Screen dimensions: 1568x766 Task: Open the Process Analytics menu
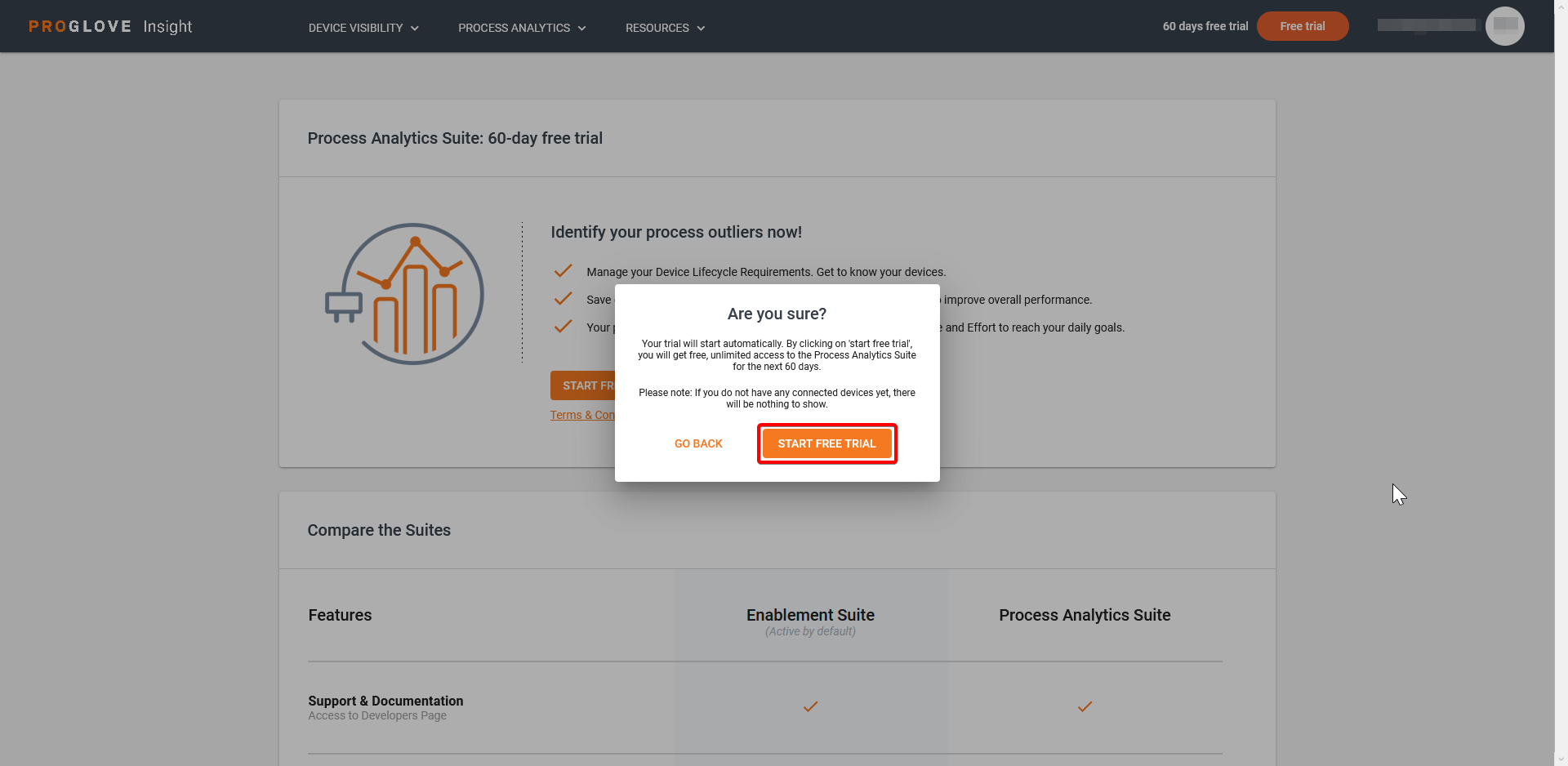(x=522, y=28)
